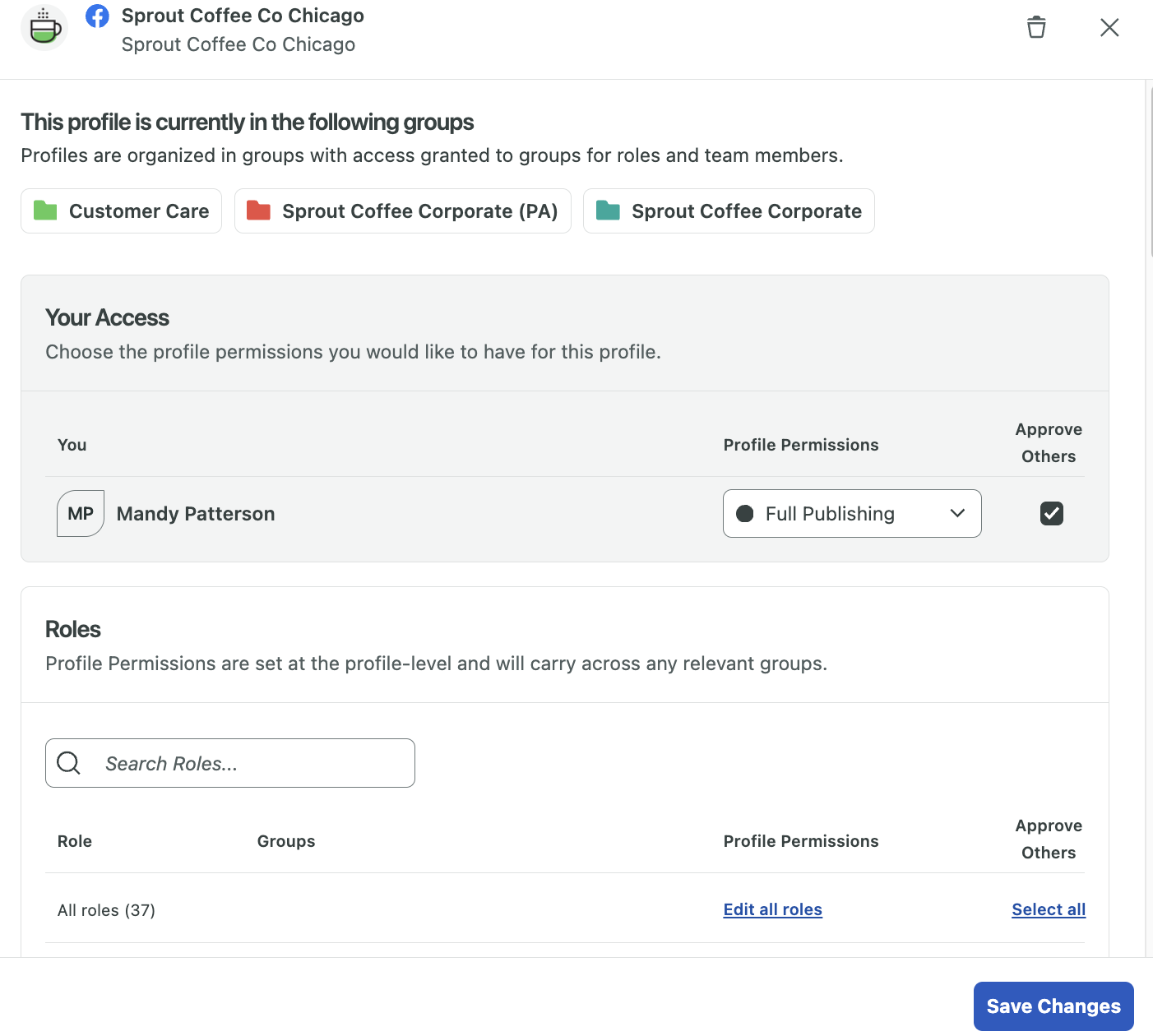1153x1036 pixels.
Task: Uncheck Approve Others for Mandy Patterson
Action: 1052,514
